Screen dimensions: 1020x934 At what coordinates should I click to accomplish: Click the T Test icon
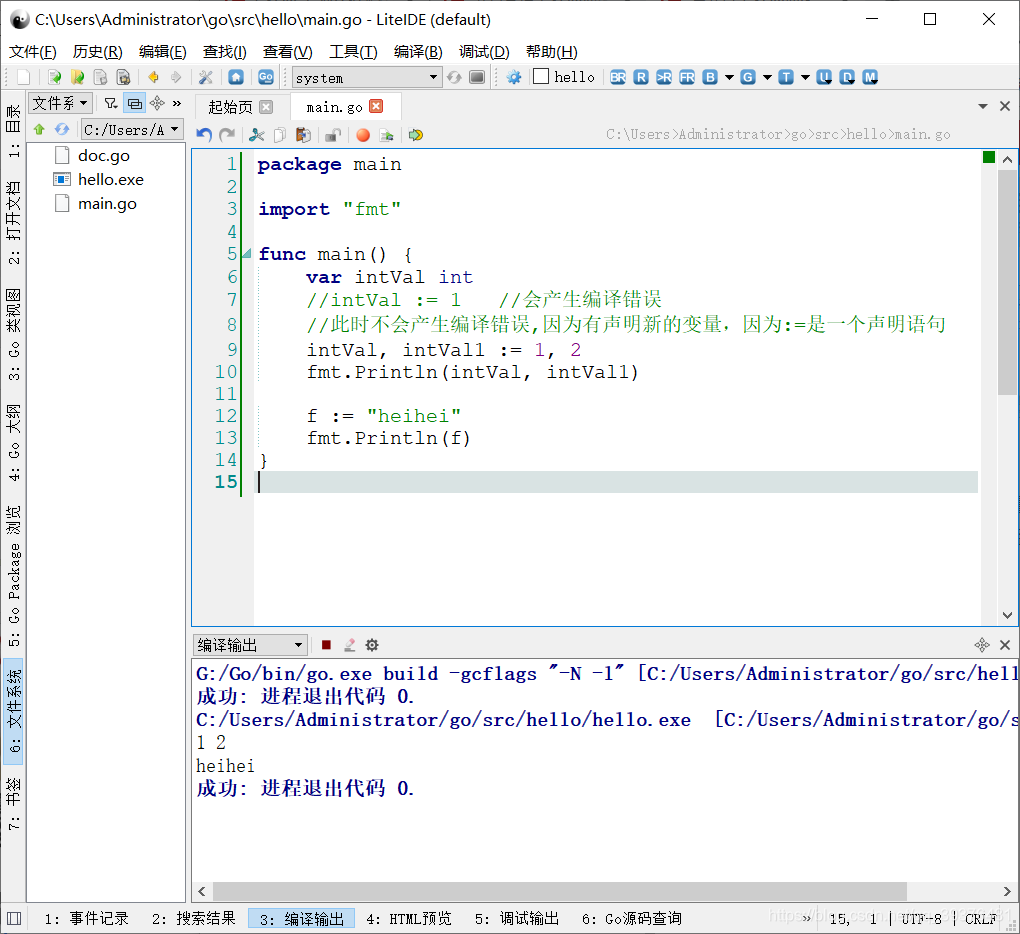pyautogui.click(x=786, y=77)
